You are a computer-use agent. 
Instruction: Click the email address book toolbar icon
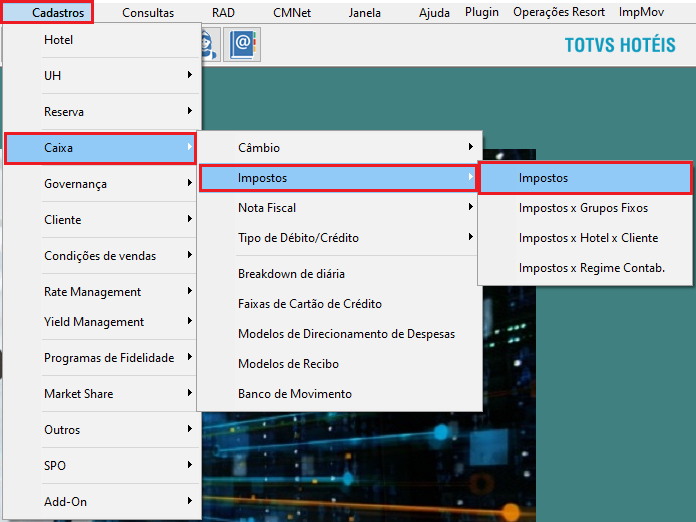pyautogui.click(x=242, y=44)
